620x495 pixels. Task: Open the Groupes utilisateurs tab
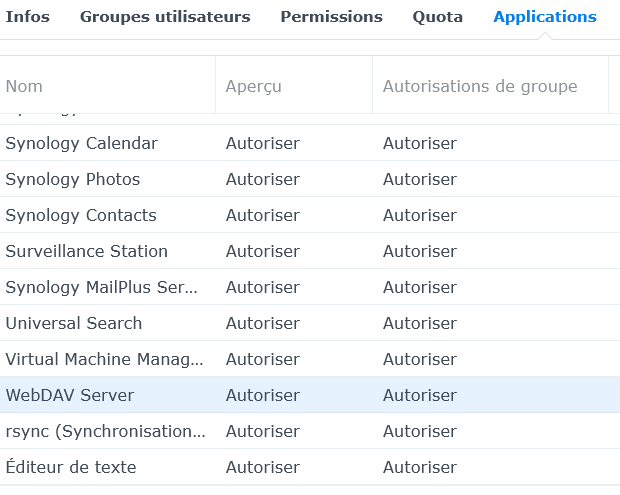[x=165, y=17]
